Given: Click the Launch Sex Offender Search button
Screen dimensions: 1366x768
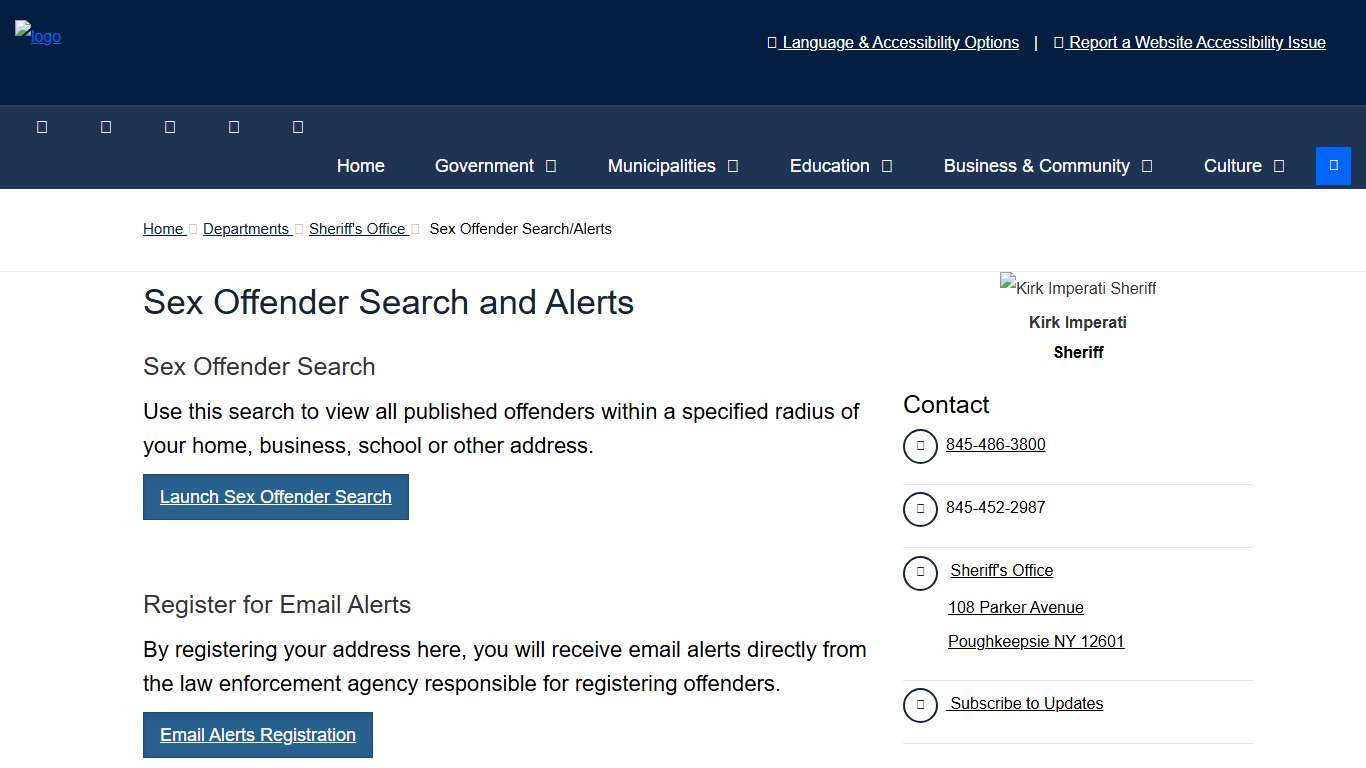Looking at the screenshot, I should pos(275,497).
